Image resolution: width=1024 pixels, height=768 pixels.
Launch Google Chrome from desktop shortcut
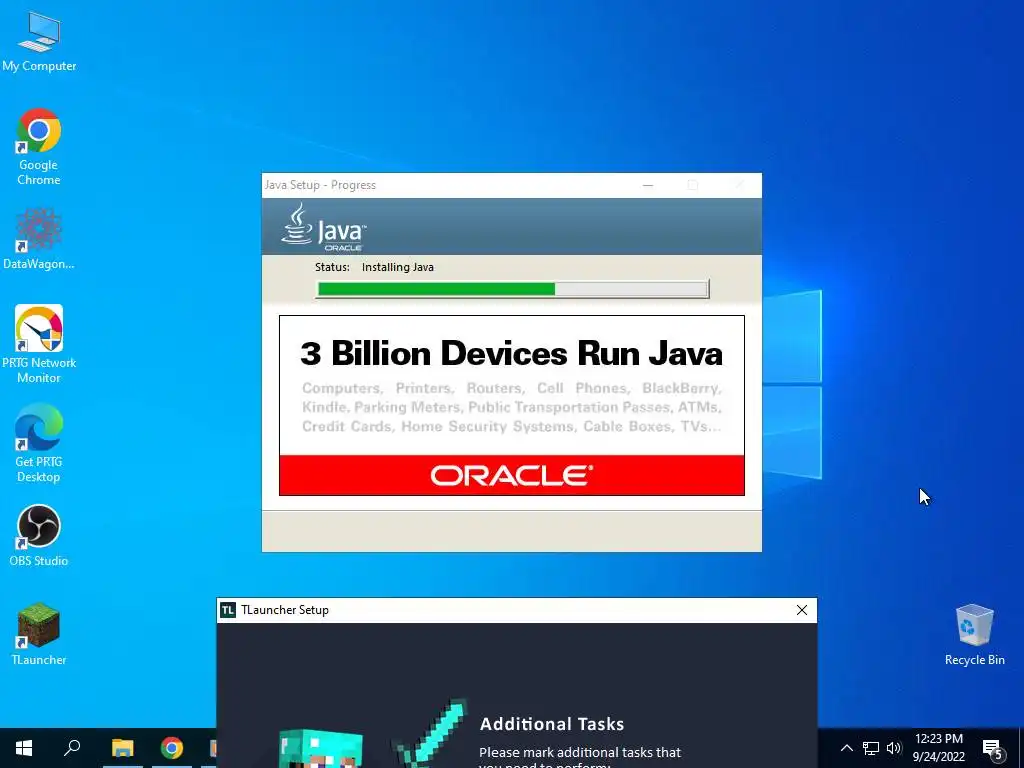pos(39,146)
